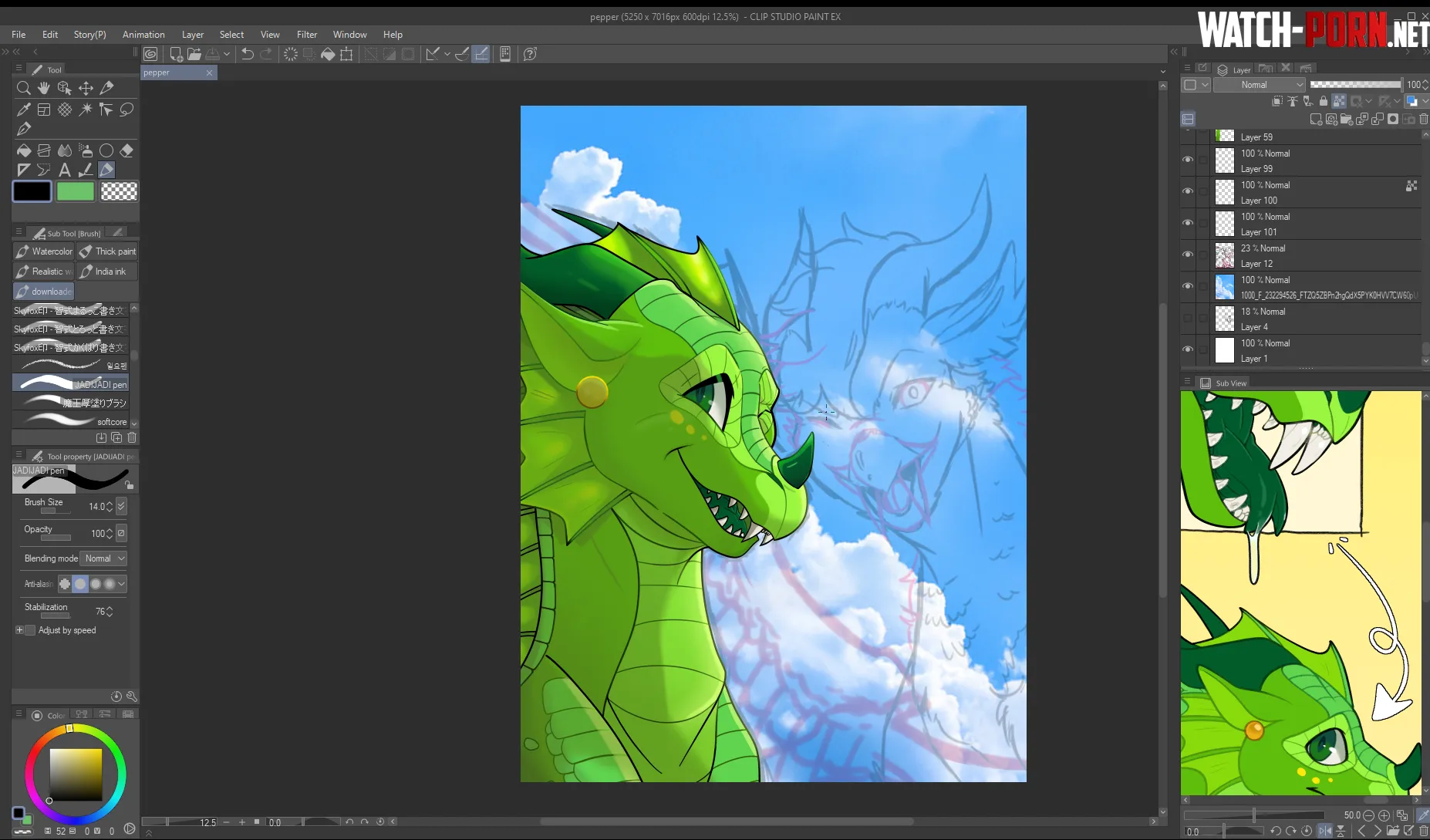Open layer blending mode Normal dropdown
The width and height of the screenshot is (1430, 840).
pyautogui.click(x=1260, y=85)
